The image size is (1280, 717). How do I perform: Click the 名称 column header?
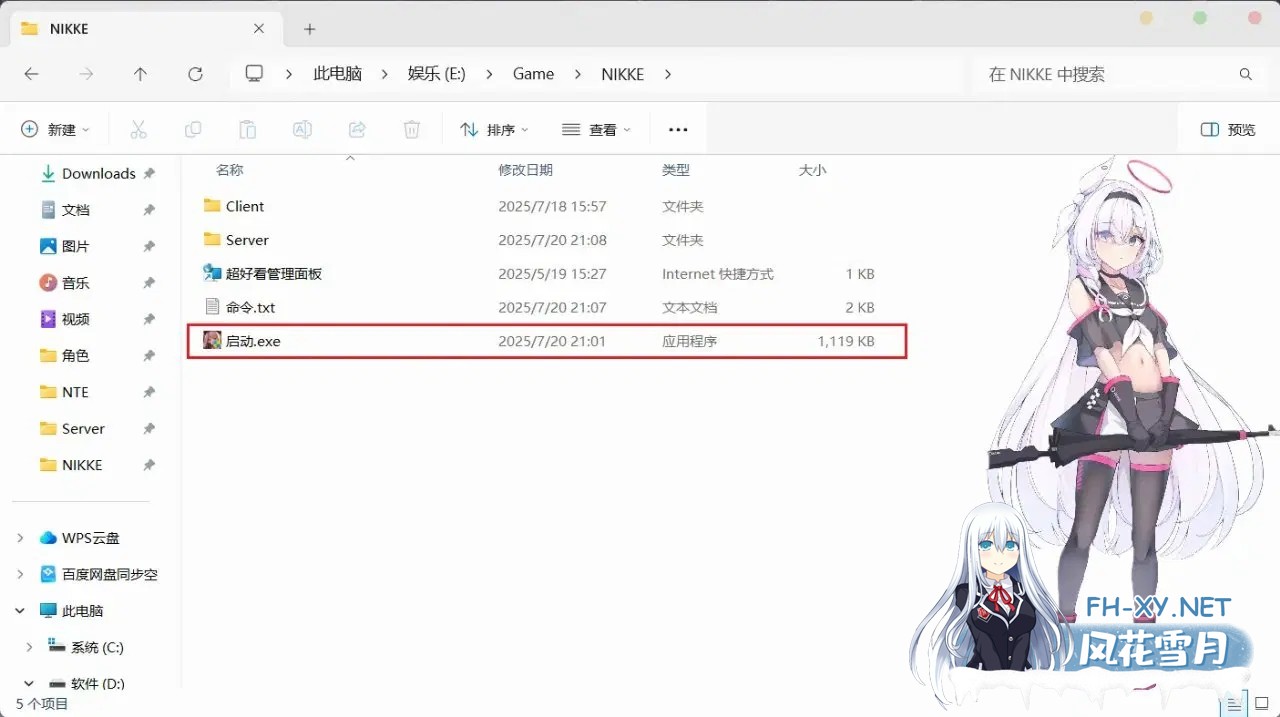coord(229,169)
